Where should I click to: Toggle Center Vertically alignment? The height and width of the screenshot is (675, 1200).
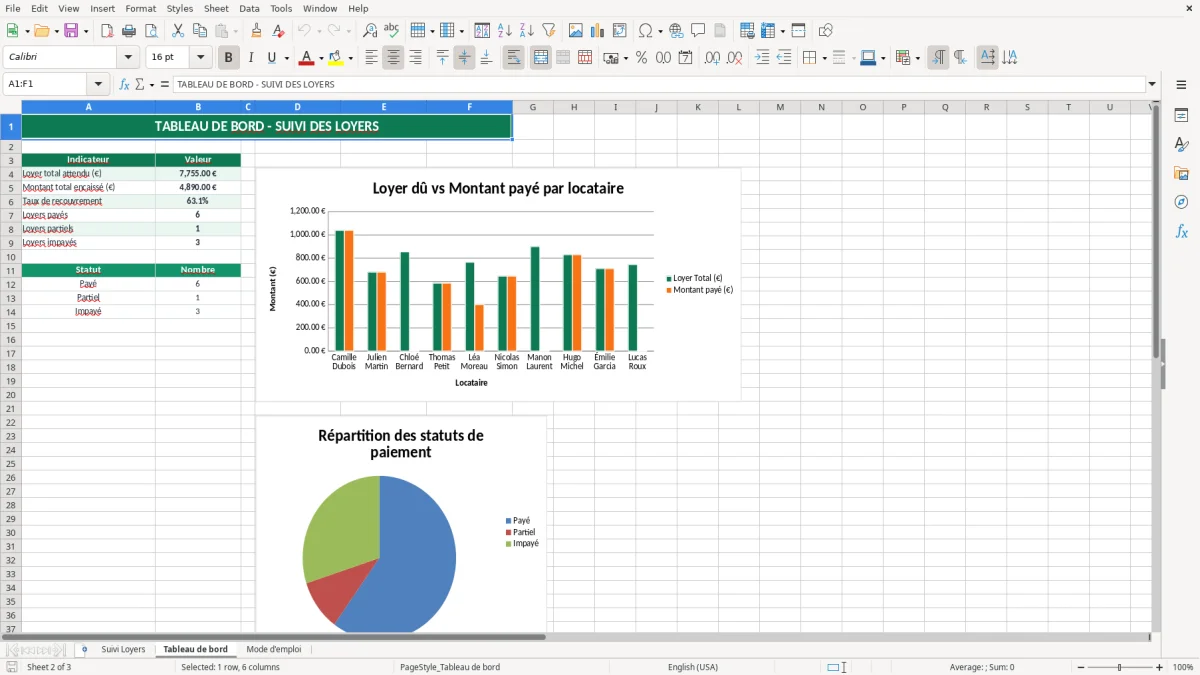click(464, 58)
